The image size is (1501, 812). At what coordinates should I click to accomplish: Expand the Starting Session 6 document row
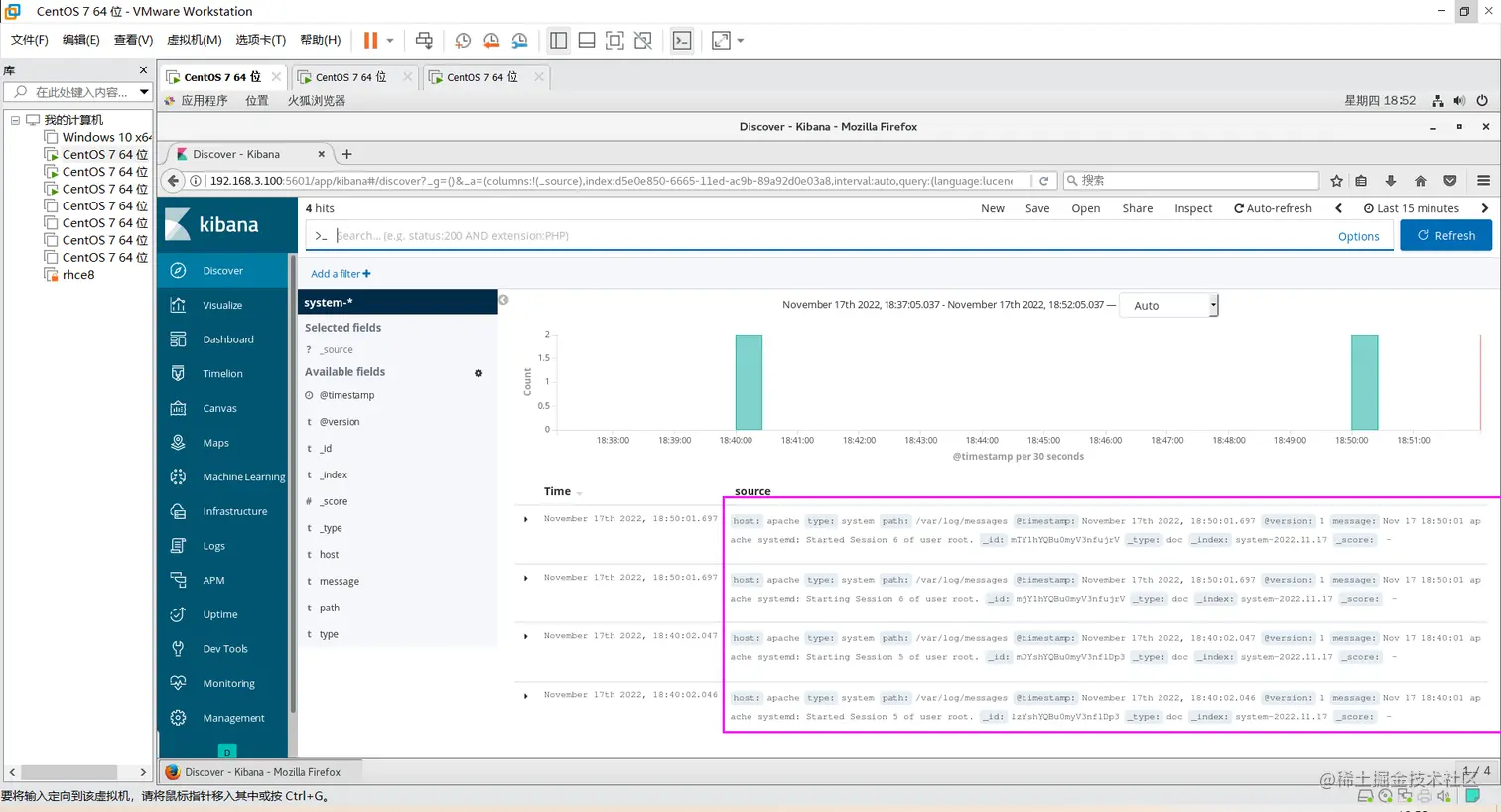tap(526, 578)
